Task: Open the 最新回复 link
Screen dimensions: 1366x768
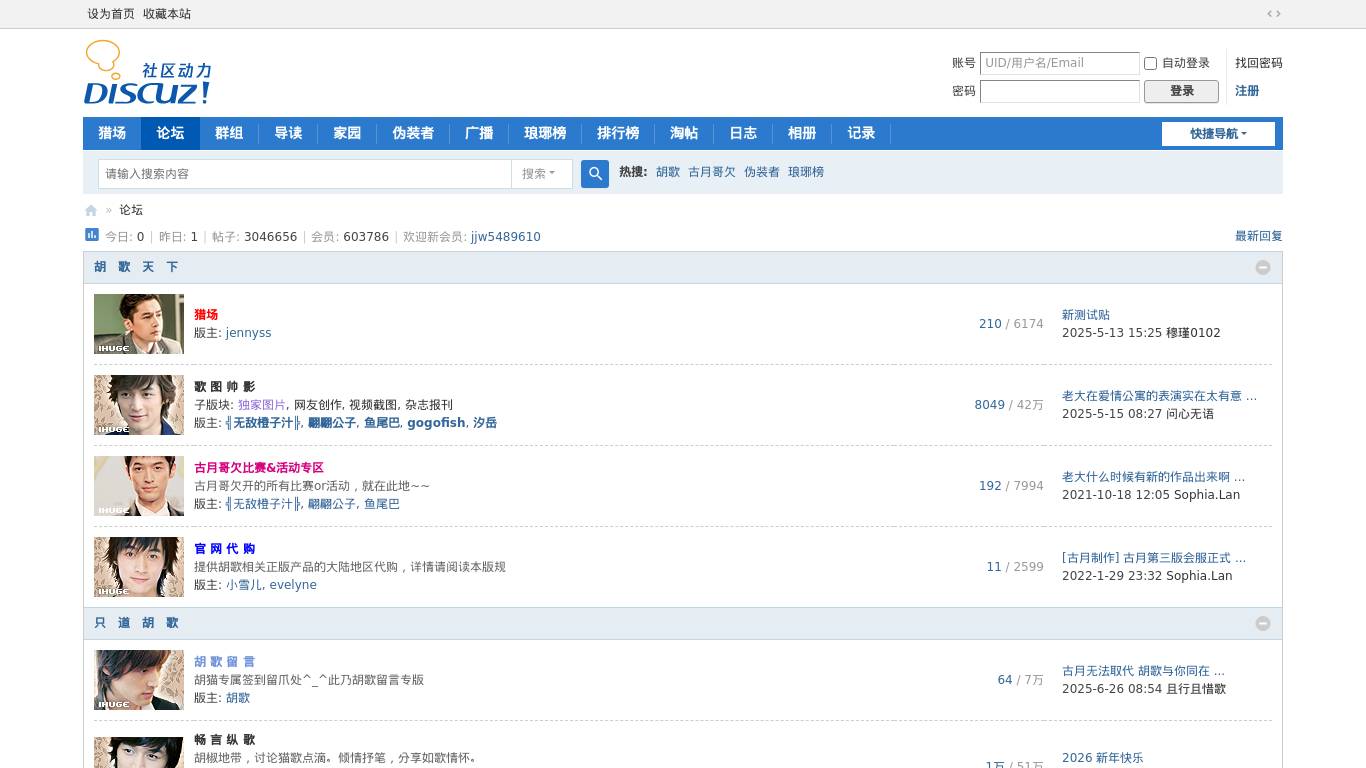Action: coord(1259,236)
